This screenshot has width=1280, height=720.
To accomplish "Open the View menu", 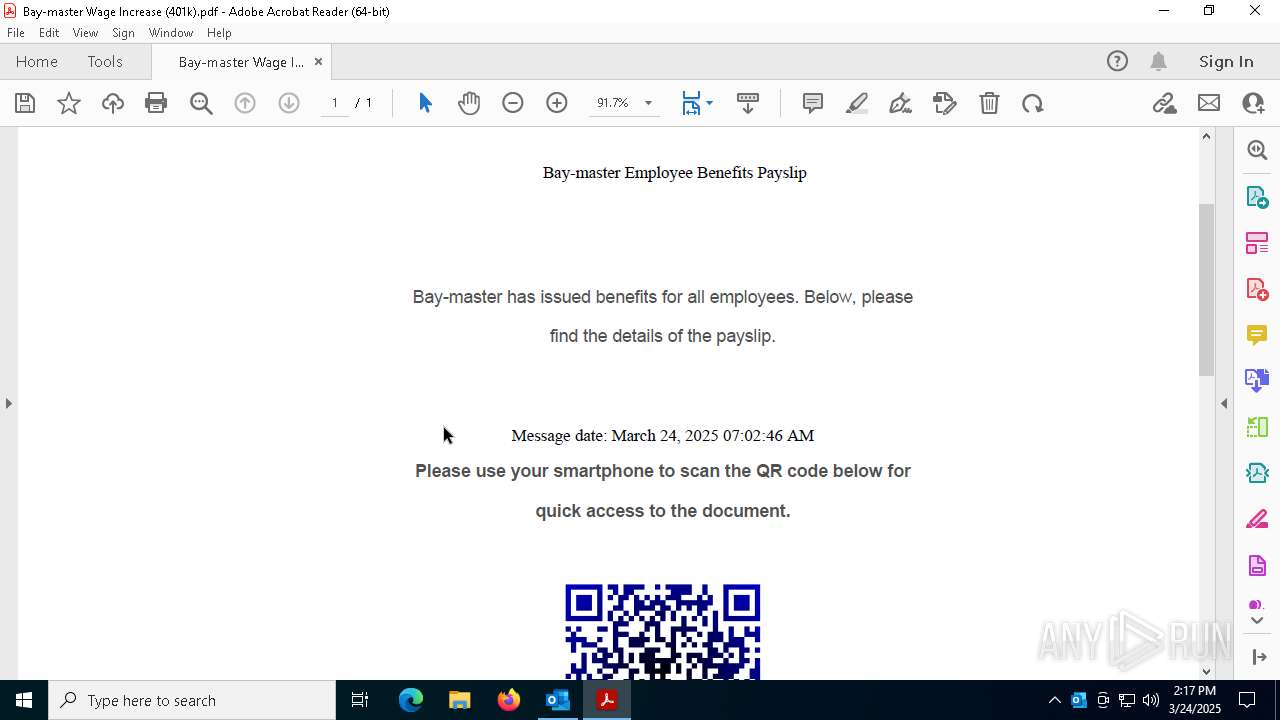I will click(x=85, y=32).
